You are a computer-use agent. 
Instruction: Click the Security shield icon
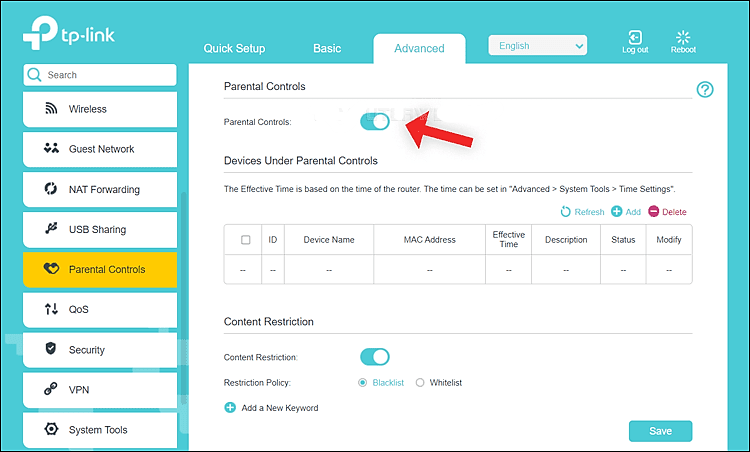click(51, 349)
